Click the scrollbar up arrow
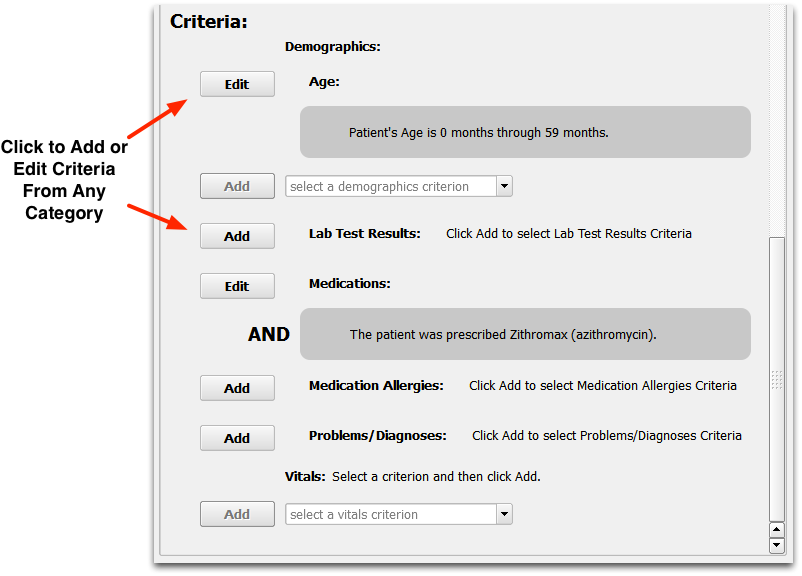The width and height of the screenshot is (802, 576). pos(776,529)
